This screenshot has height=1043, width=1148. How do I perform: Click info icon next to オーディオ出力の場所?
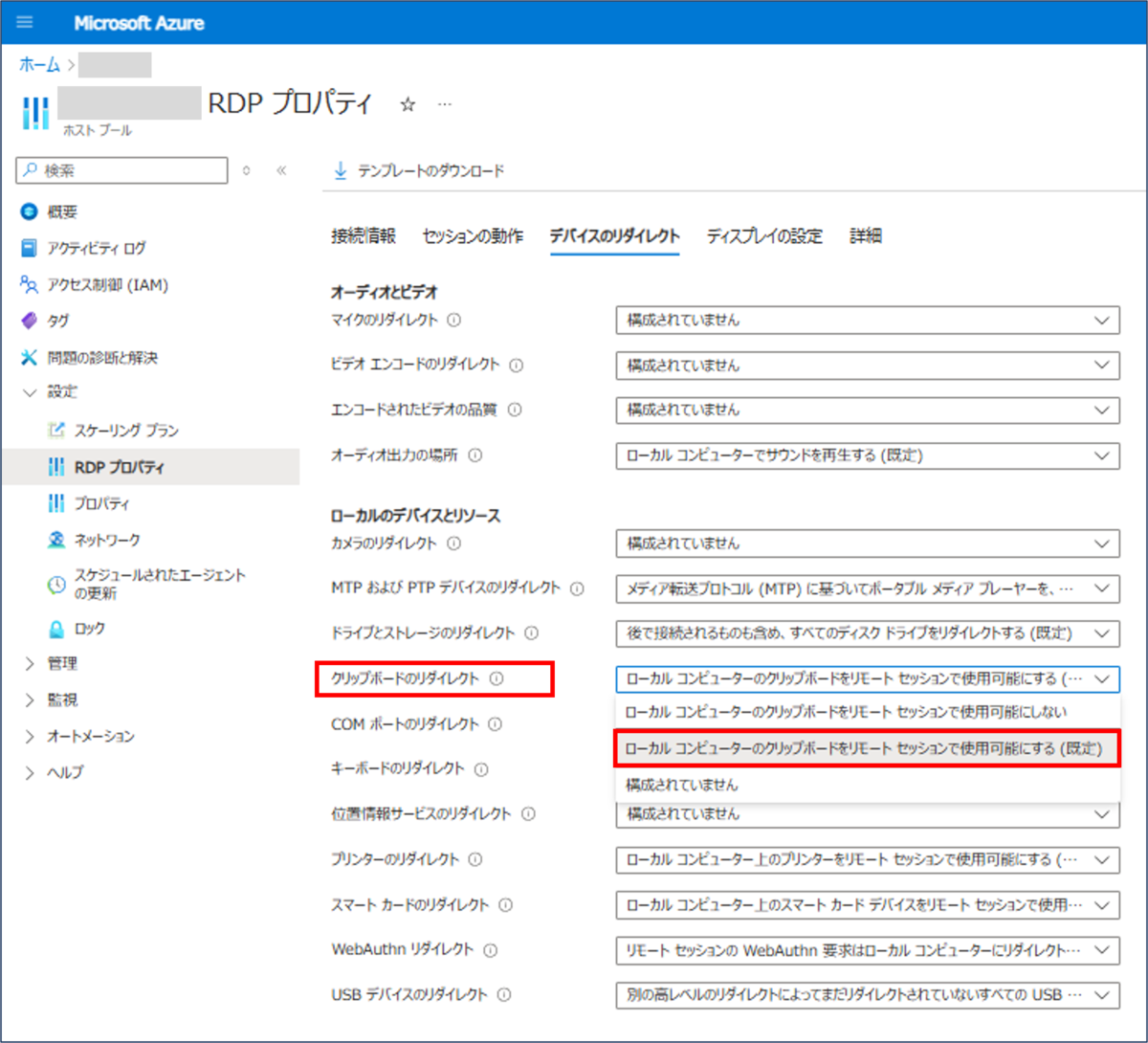click(x=475, y=455)
